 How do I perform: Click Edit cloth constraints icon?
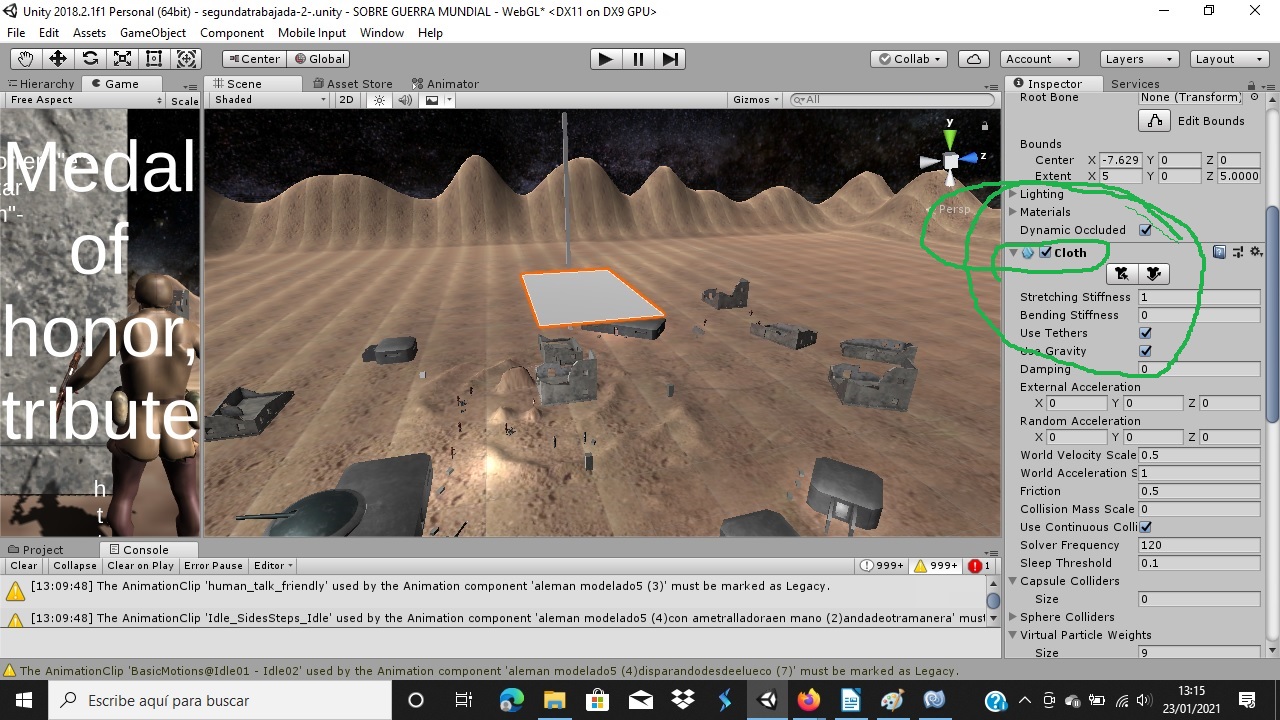click(x=1122, y=274)
